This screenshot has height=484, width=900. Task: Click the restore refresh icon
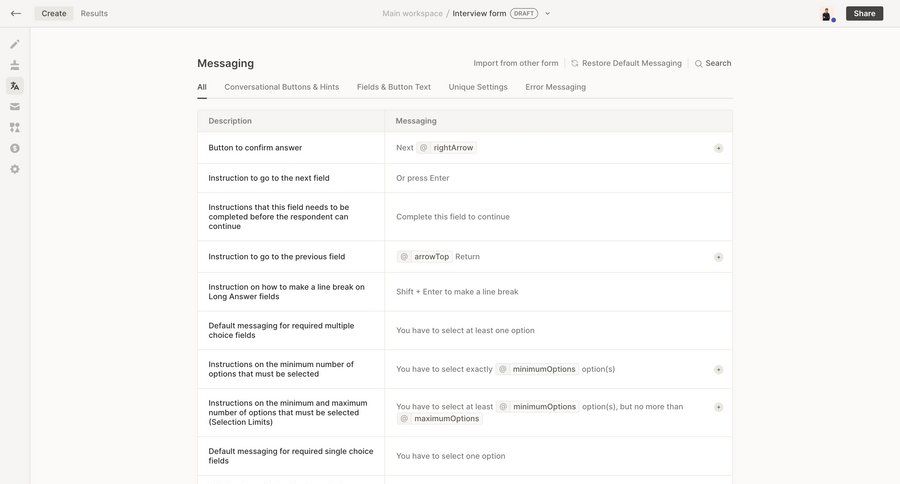pyautogui.click(x=575, y=63)
